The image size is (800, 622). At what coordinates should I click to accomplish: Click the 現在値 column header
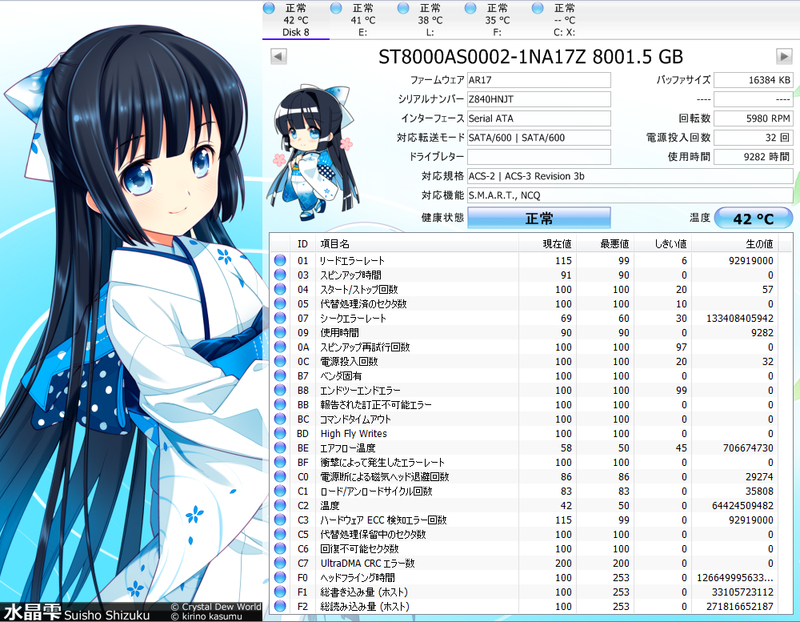coord(547,244)
